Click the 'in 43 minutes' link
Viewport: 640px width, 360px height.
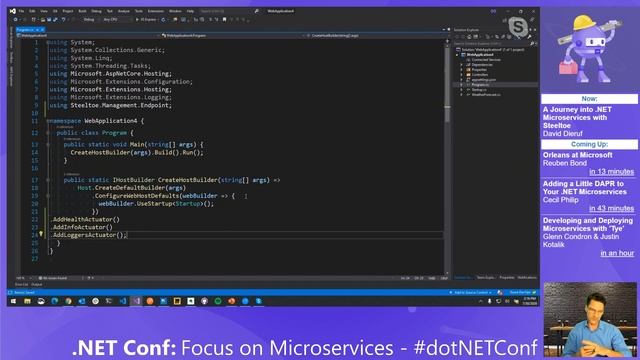click(611, 208)
